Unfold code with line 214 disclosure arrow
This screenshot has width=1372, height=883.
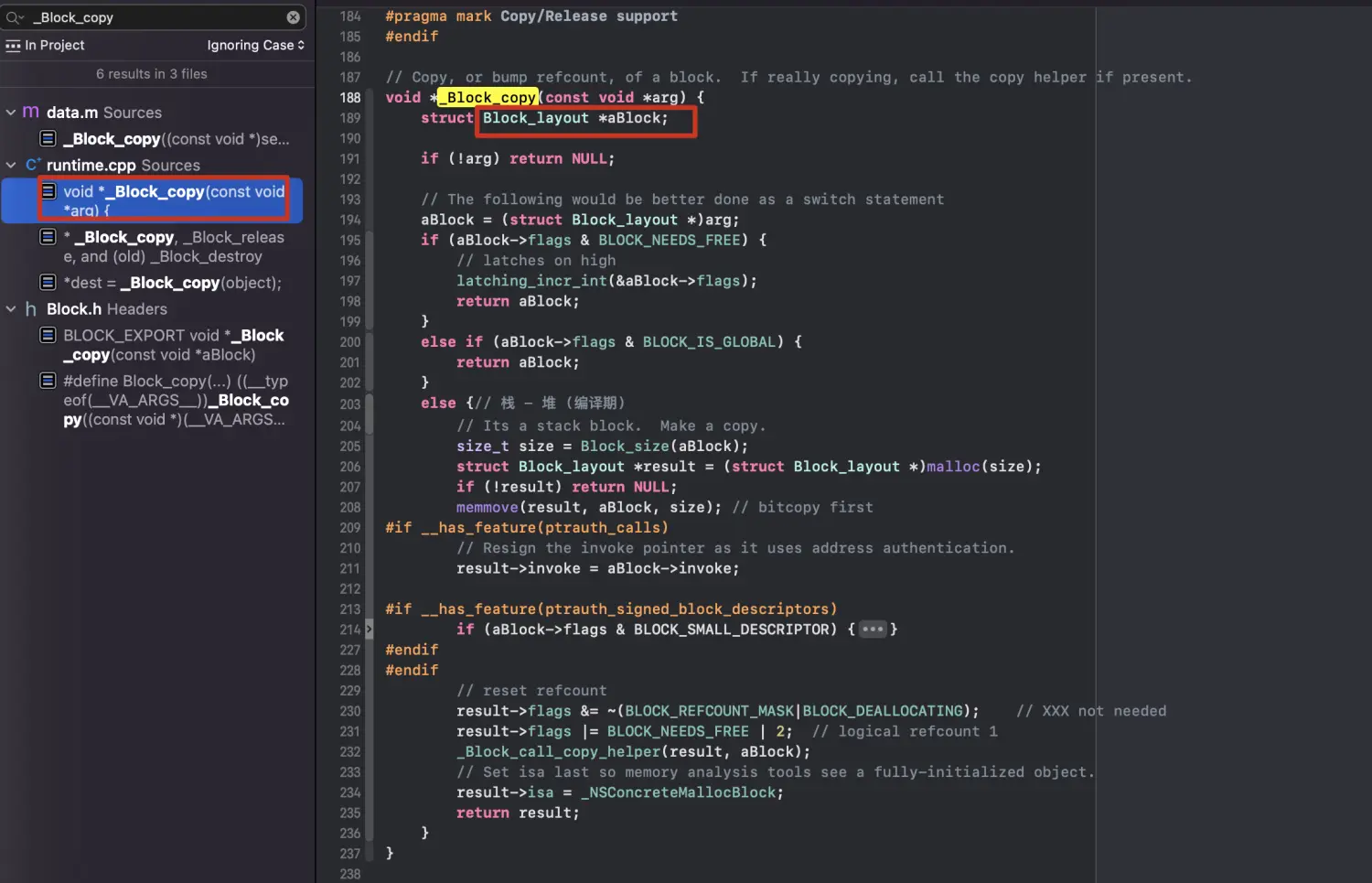(369, 630)
